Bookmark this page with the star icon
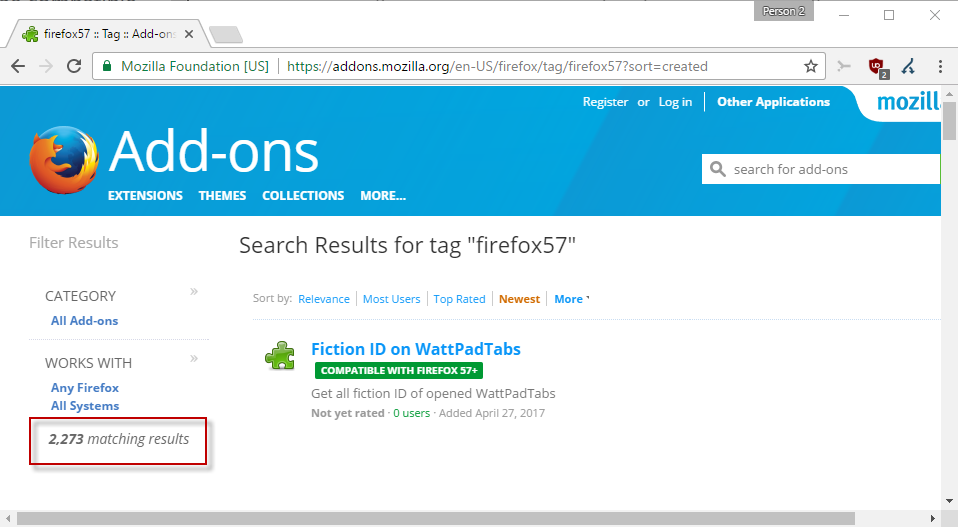Image resolution: width=958 pixels, height=527 pixels. [811, 66]
